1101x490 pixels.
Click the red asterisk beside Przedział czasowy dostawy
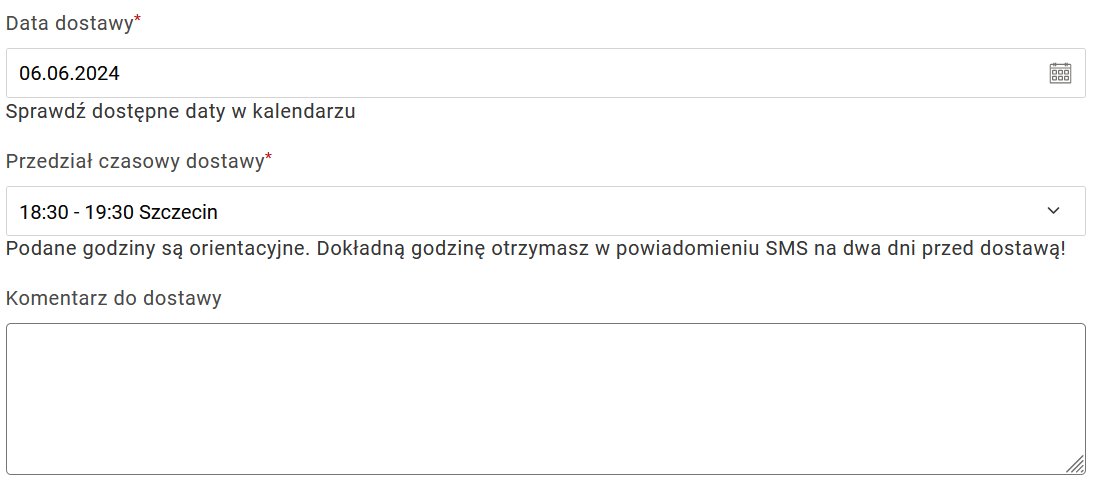268,157
